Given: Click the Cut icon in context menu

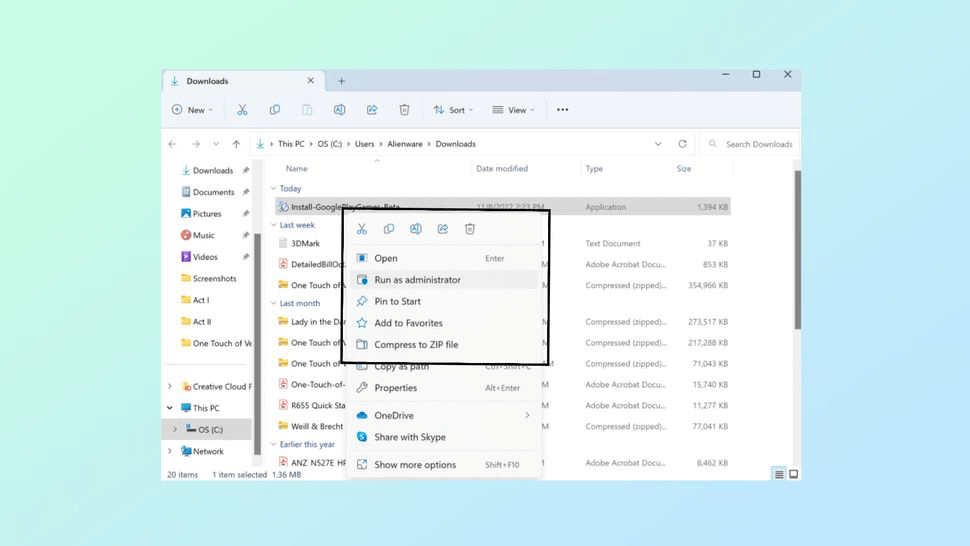Looking at the screenshot, I should (362, 229).
